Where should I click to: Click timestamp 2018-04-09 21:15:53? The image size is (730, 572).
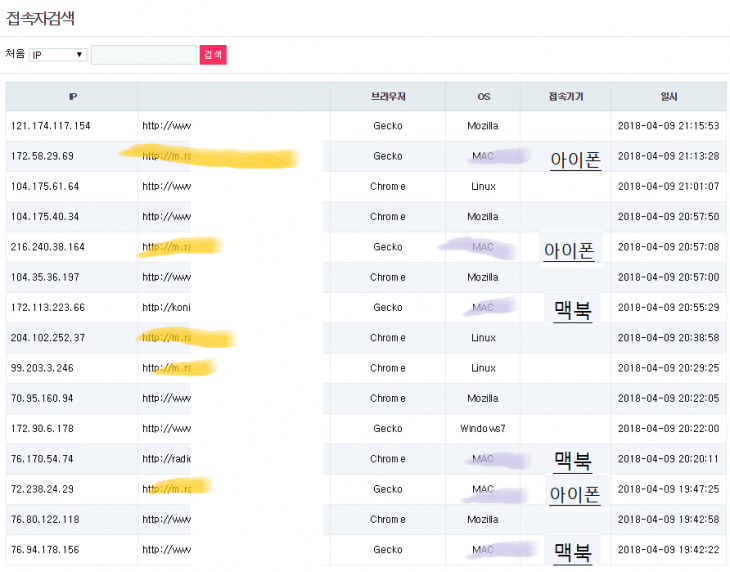(x=668, y=126)
